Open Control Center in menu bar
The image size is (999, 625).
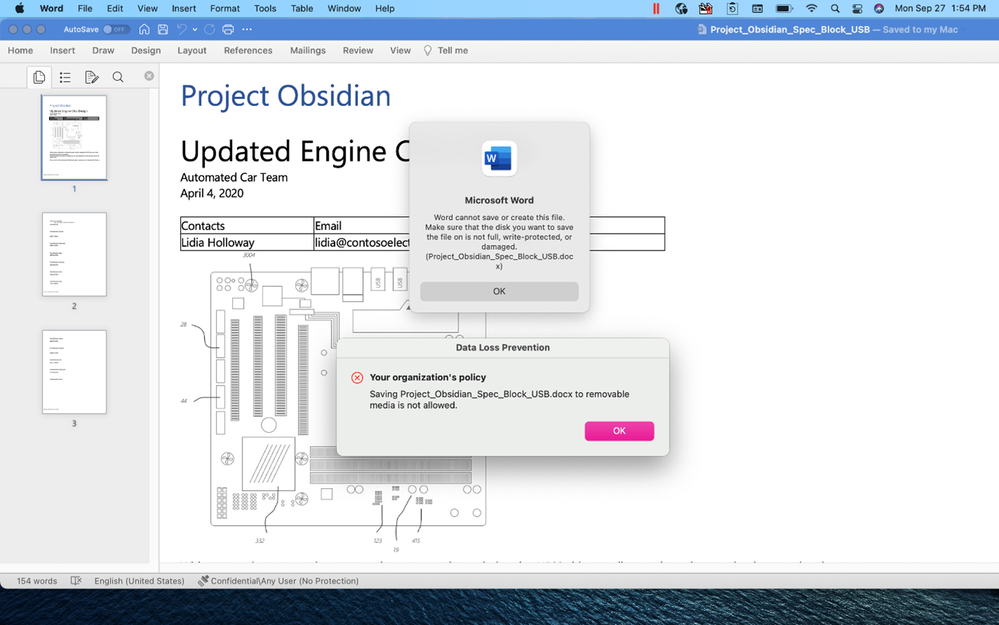(857, 8)
